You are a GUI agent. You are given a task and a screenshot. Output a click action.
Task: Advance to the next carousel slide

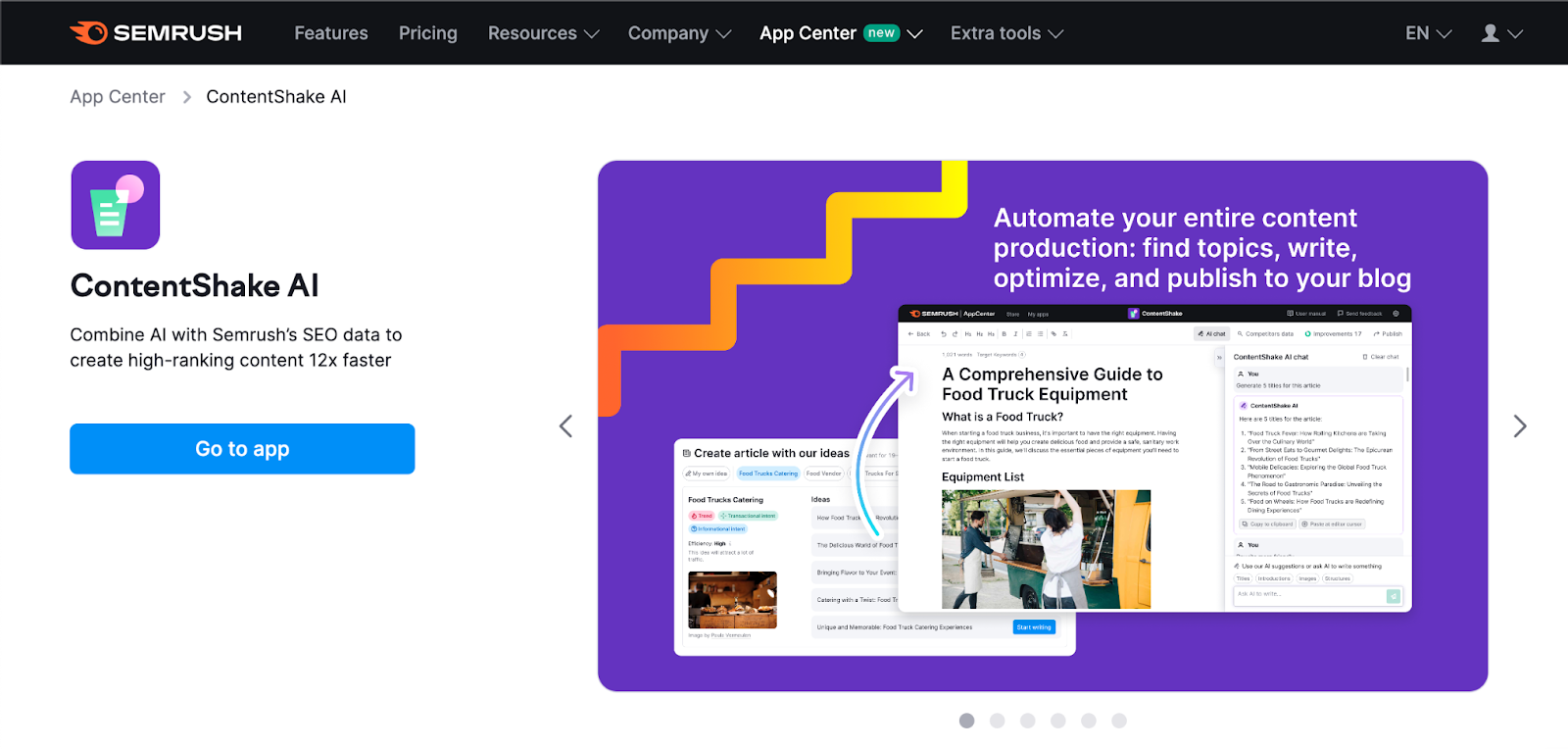1520,426
